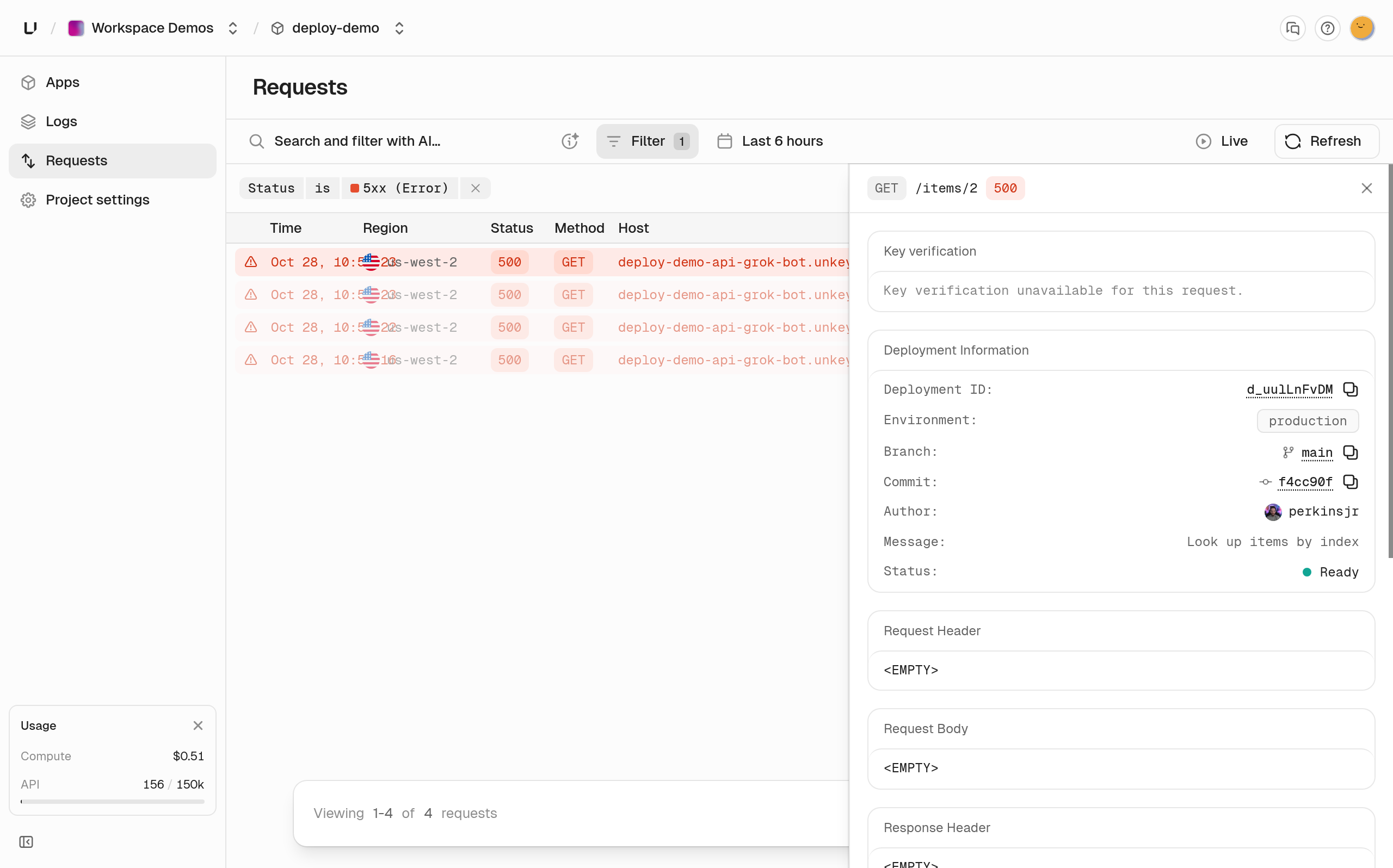
Task: Change the 'is' operator in status filter
Action: (x=322, y=188)
